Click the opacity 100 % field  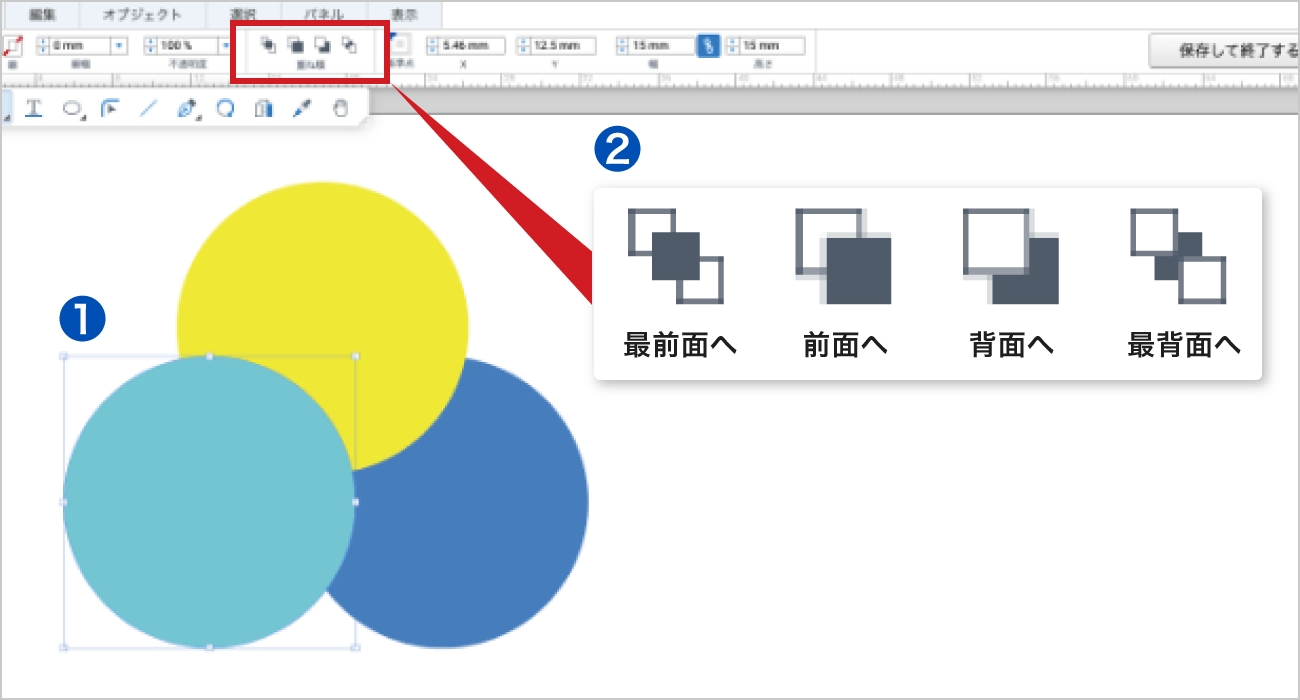click(187, 46)
